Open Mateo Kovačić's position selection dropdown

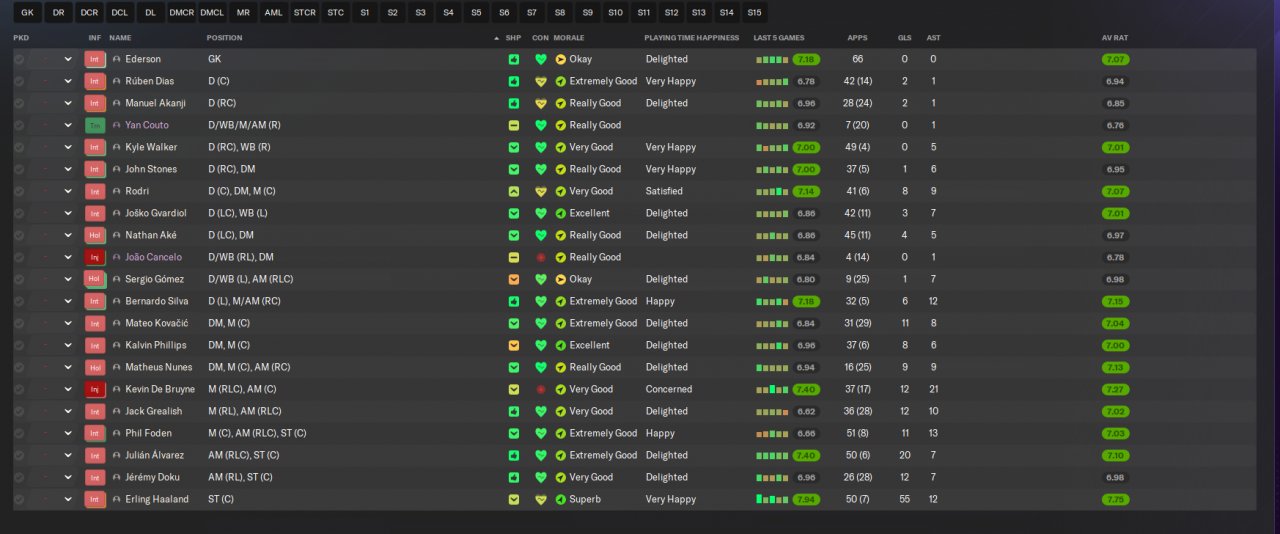coord(68,323)
